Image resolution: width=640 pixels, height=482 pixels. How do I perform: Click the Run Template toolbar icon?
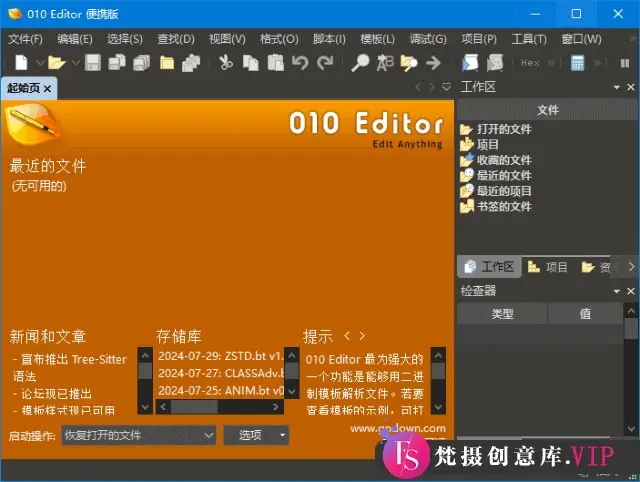[x=495, y=63]
